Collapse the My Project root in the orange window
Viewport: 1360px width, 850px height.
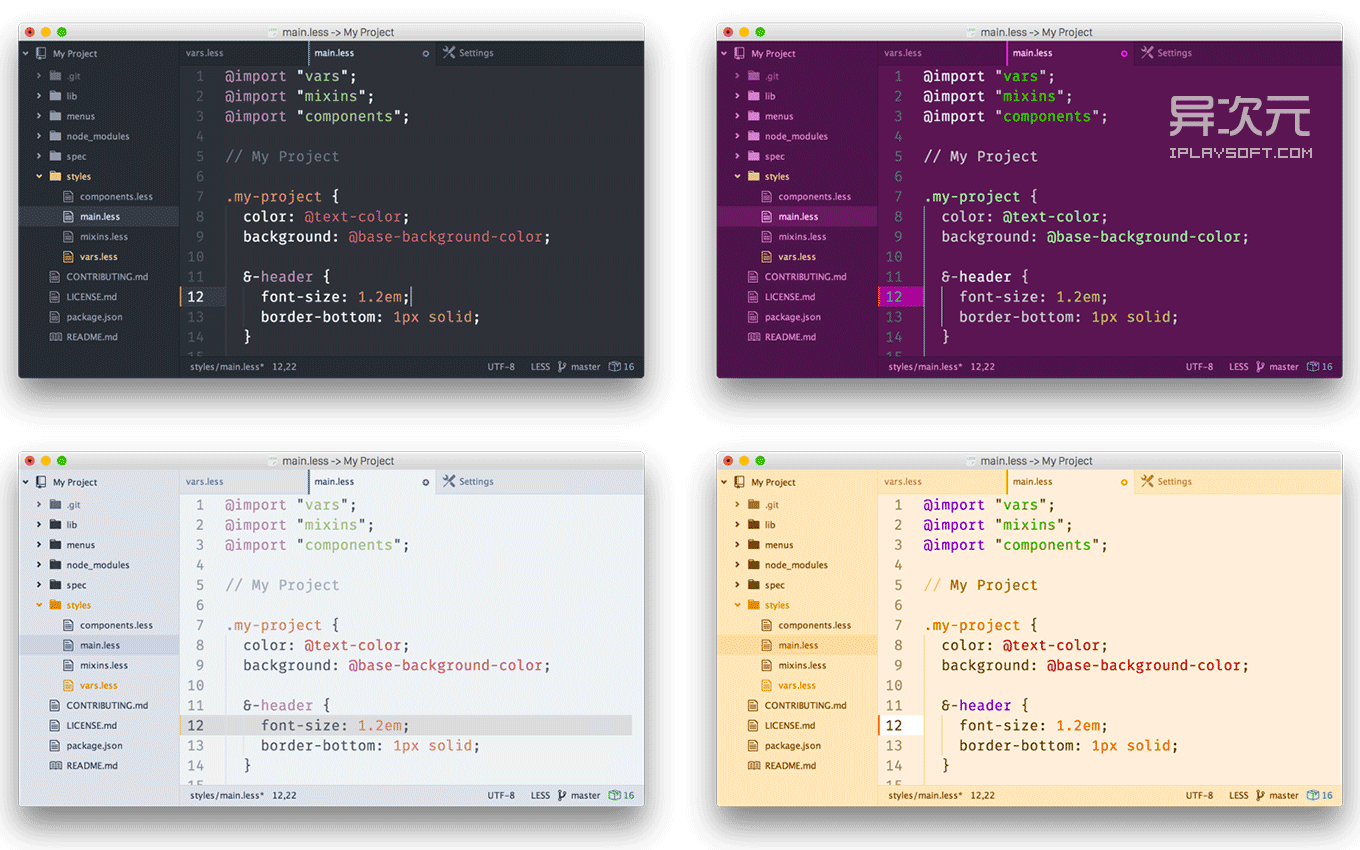tap(725, 482)
